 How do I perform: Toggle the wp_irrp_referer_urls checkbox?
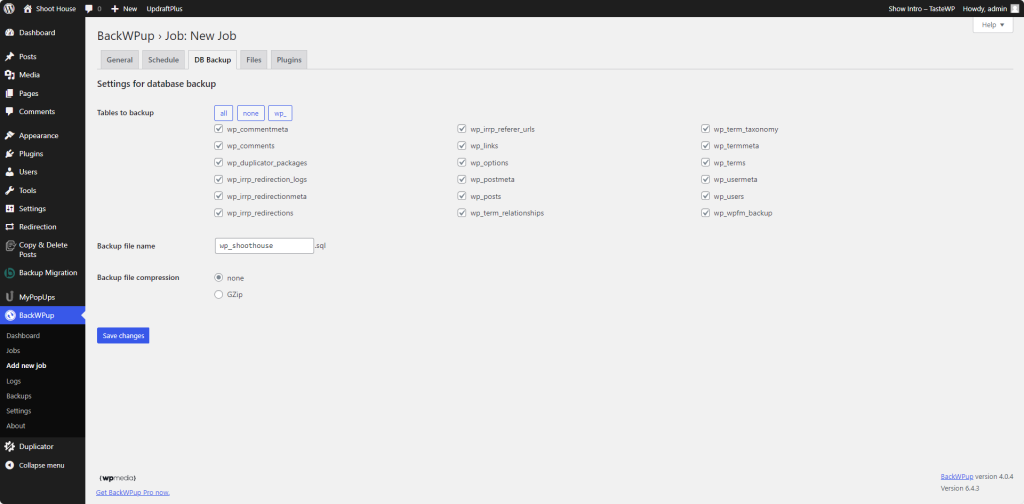[x=462, y=129]
